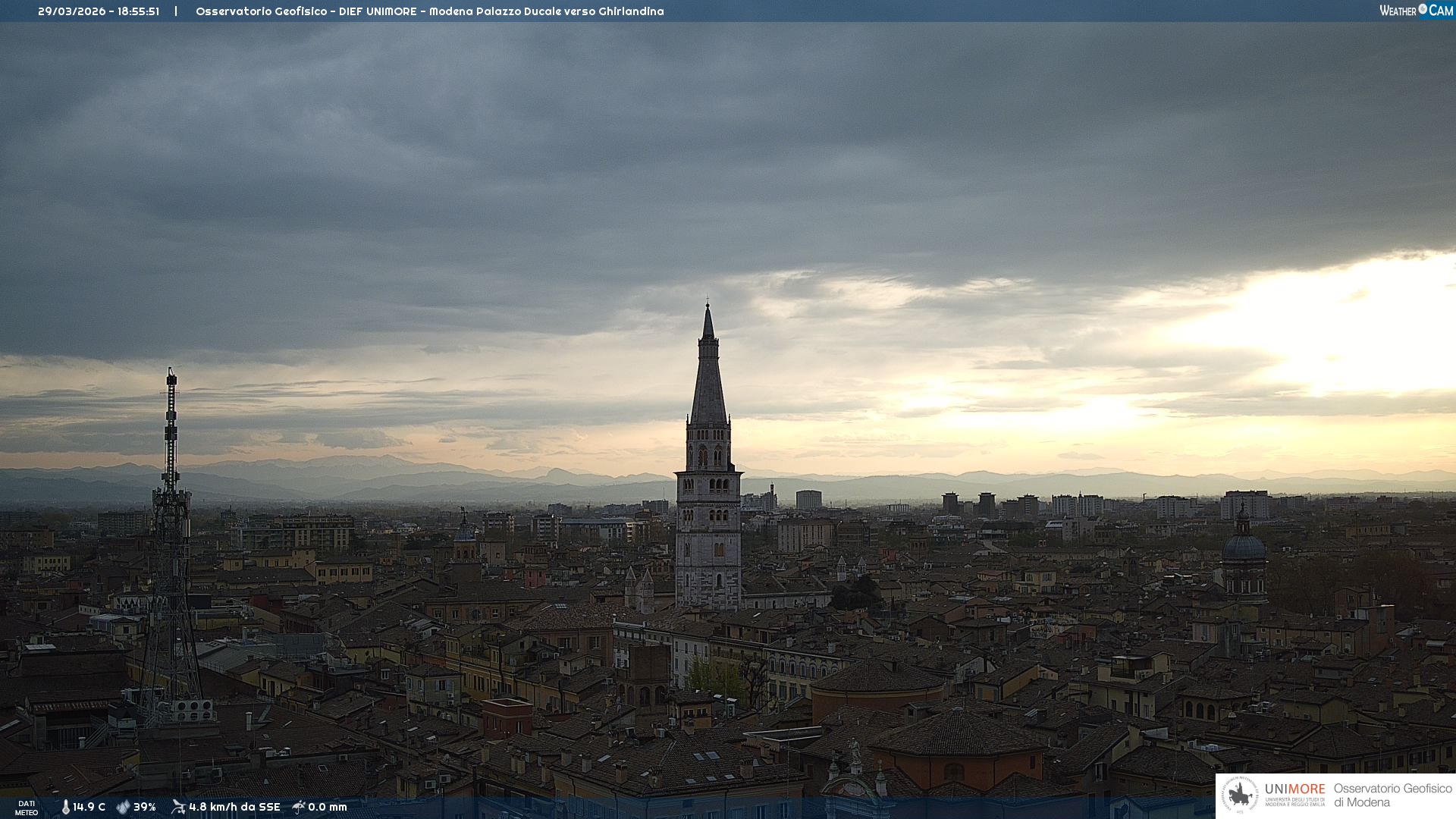Click the rain umbrella icon
This screenshot has width=1456, height=819.
(x=299, y=807)
